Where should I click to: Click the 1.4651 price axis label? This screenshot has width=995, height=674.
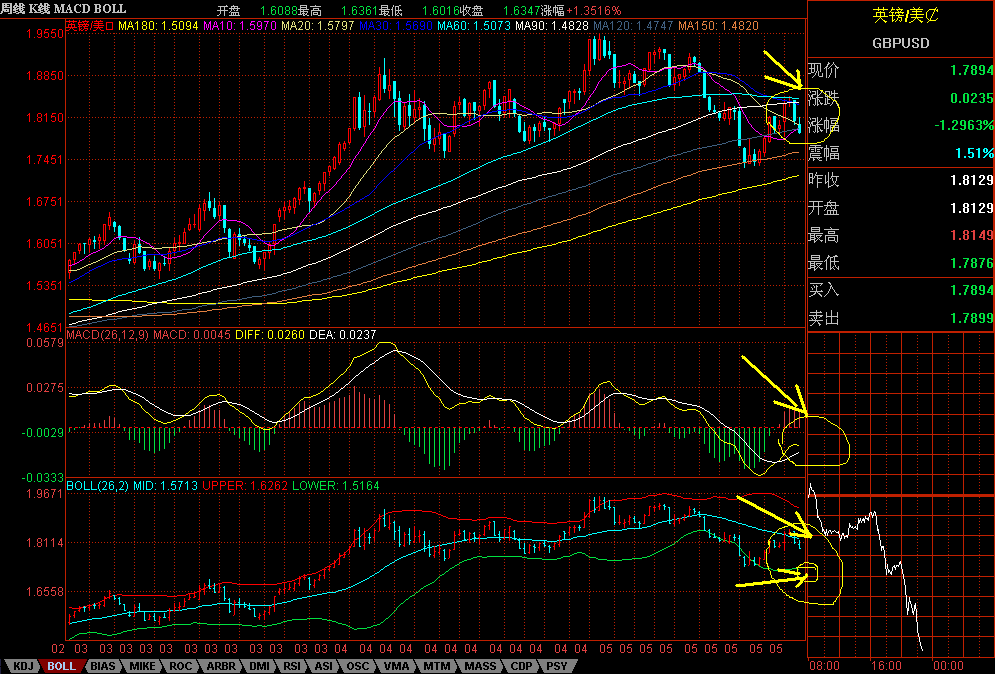(45, 328)
